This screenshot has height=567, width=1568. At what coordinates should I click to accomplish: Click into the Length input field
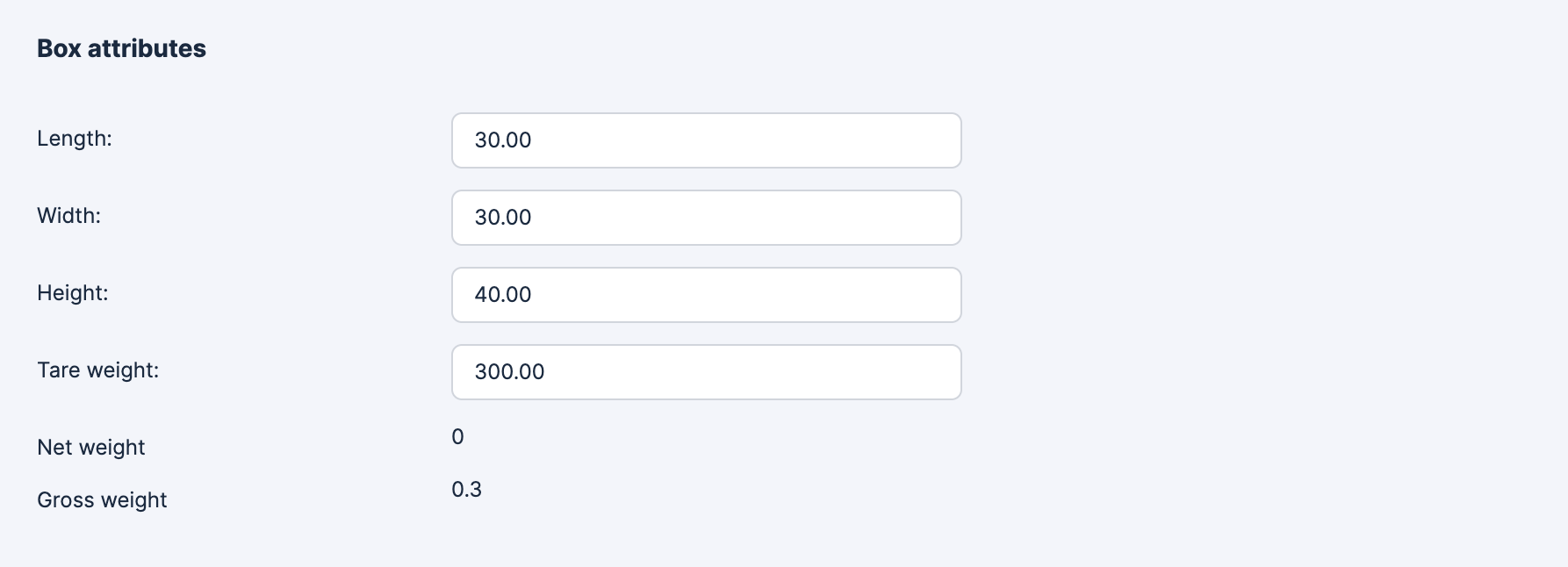(x=706, y=140)
